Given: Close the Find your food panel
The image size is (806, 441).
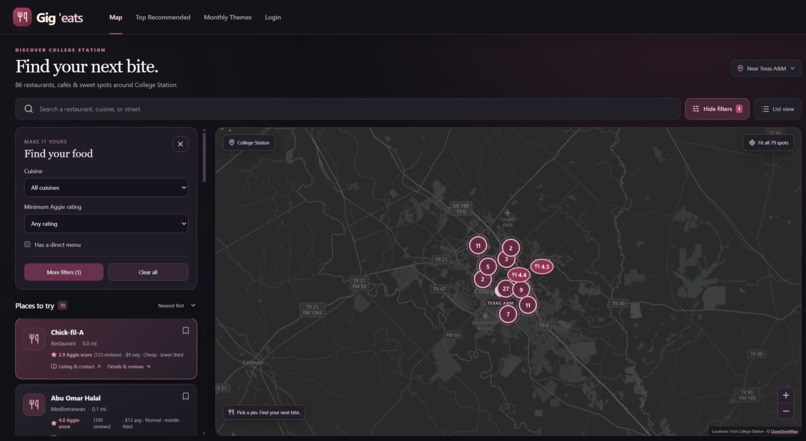Looking at the screenshot, I should tap(180, 144).
